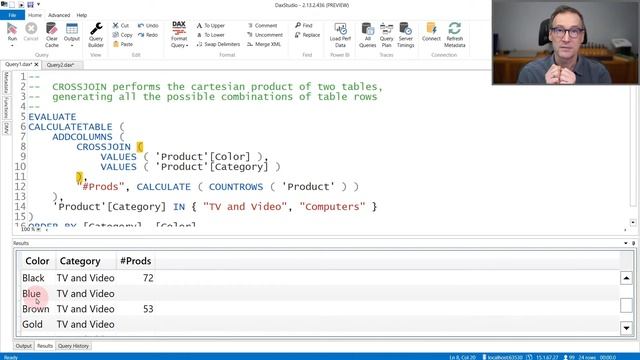
Task: Open the Query Builder tool
Action: tap(96, 35)
